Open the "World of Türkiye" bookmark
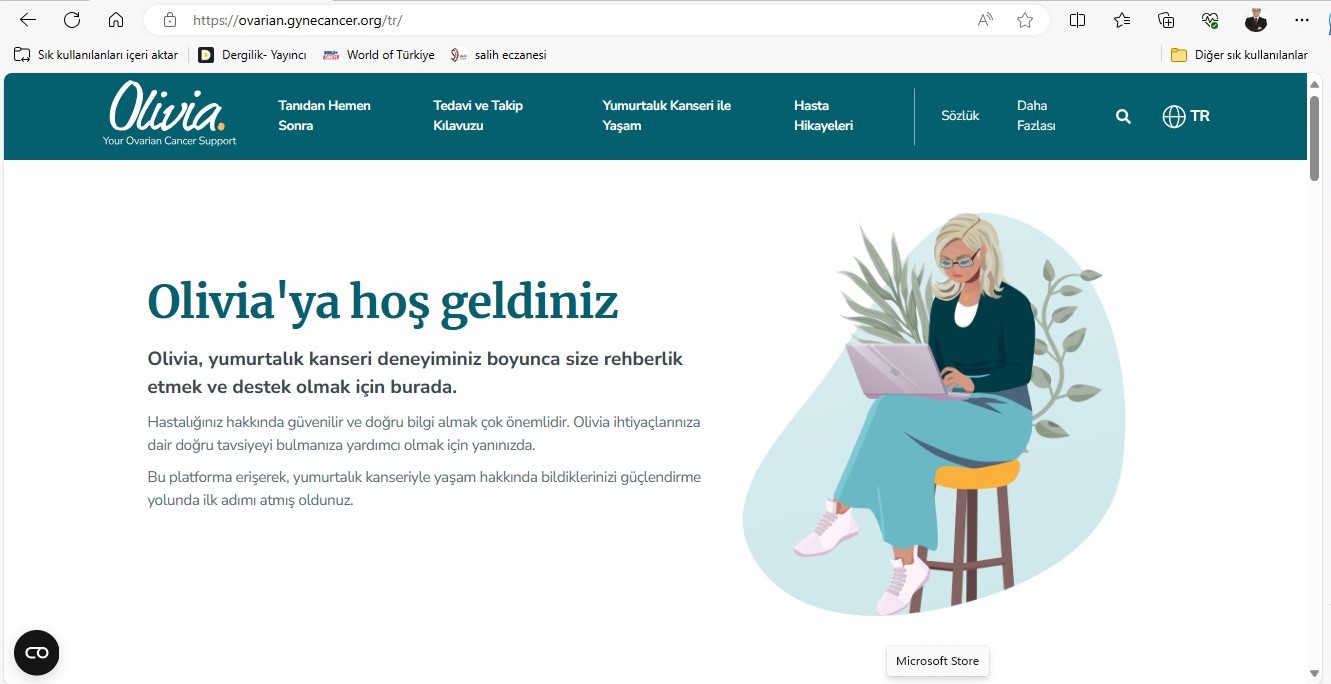Screen dimensions: 1331x684 pyautogui.click(x=379, y=55)
